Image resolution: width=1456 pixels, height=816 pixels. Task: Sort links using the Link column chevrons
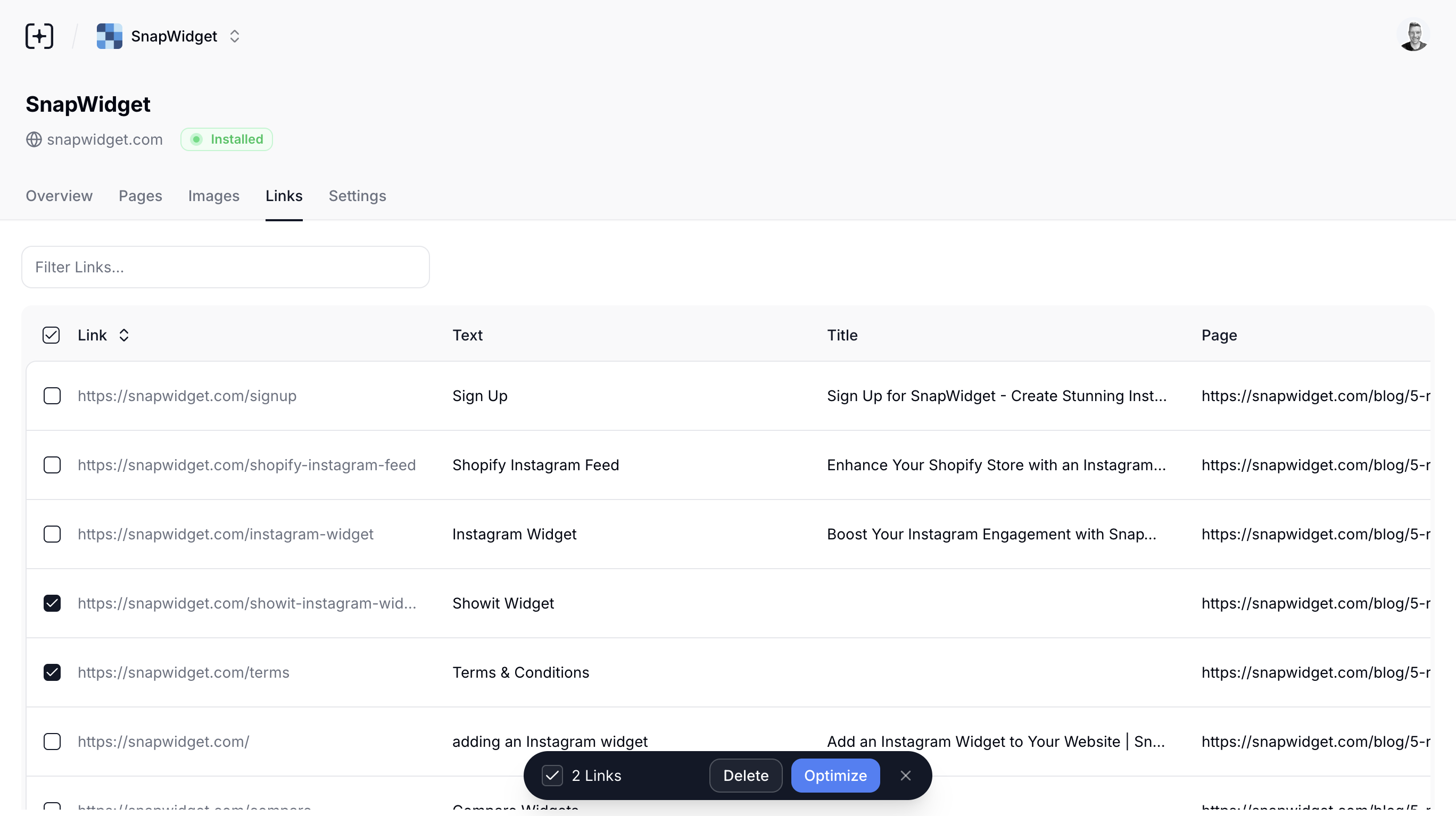click(x=124, y=335)
